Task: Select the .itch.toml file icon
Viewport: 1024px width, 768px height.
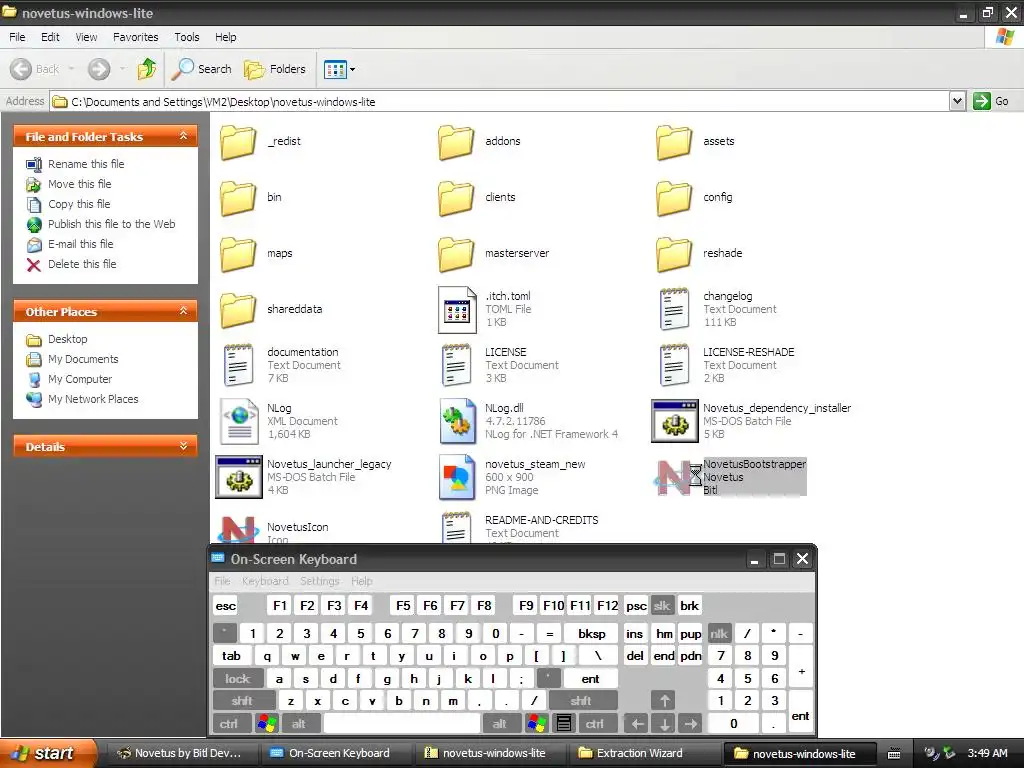Action: (456, 310)
